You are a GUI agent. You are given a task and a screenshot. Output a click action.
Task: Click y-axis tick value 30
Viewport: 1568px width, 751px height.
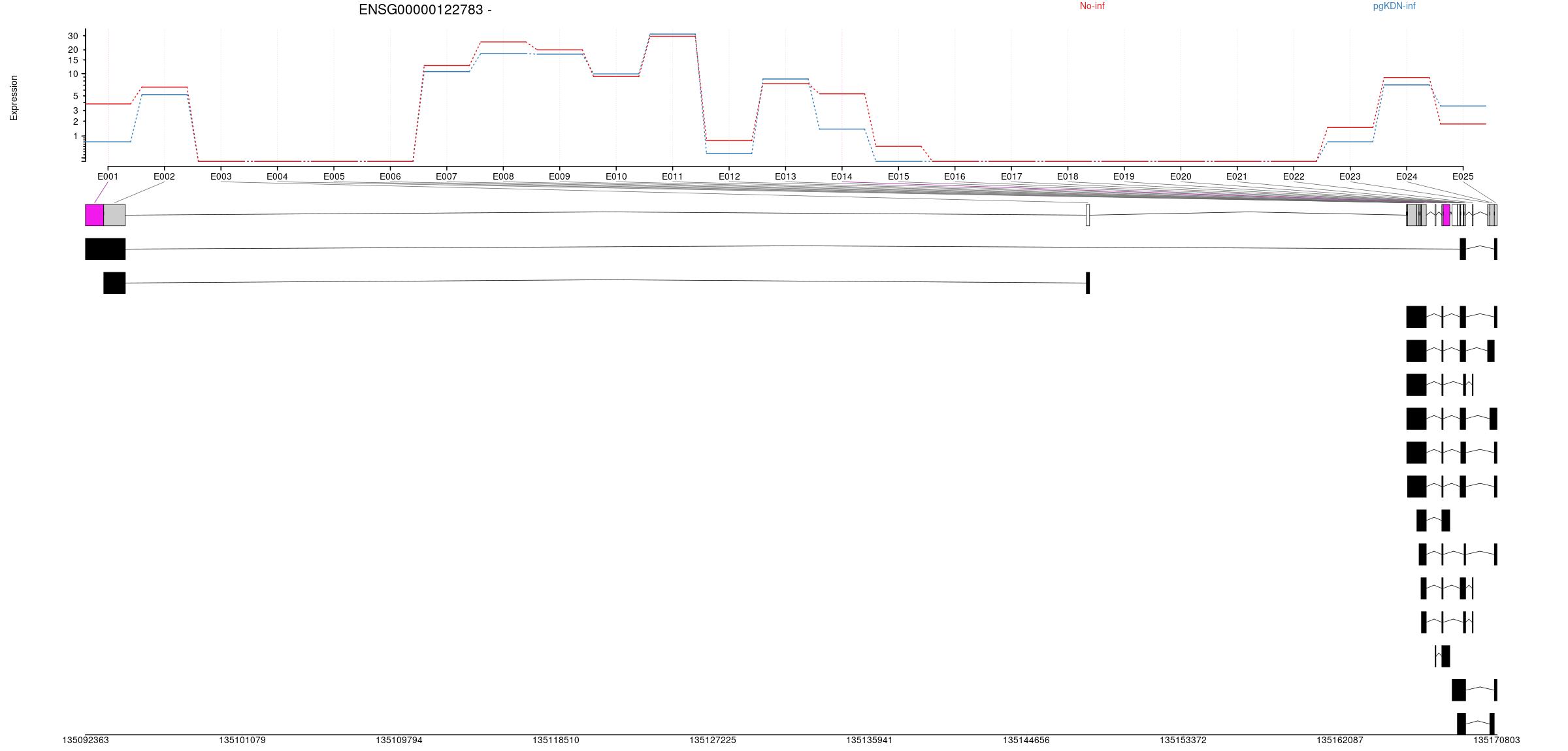point(73,36)
